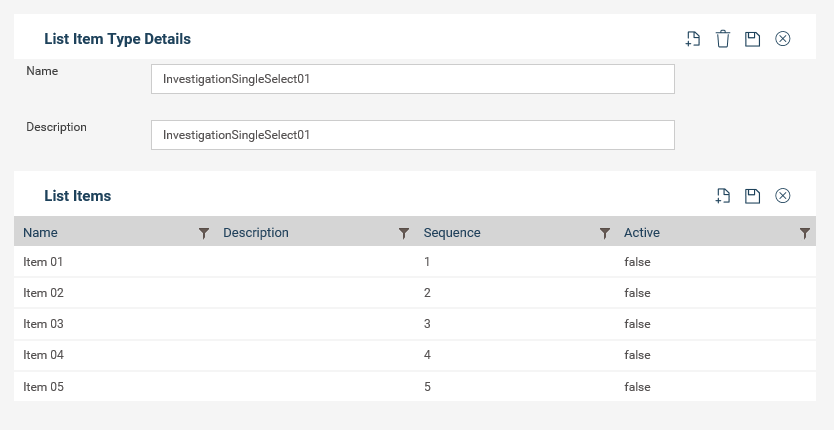Sort by Active column header

[641, 233]
